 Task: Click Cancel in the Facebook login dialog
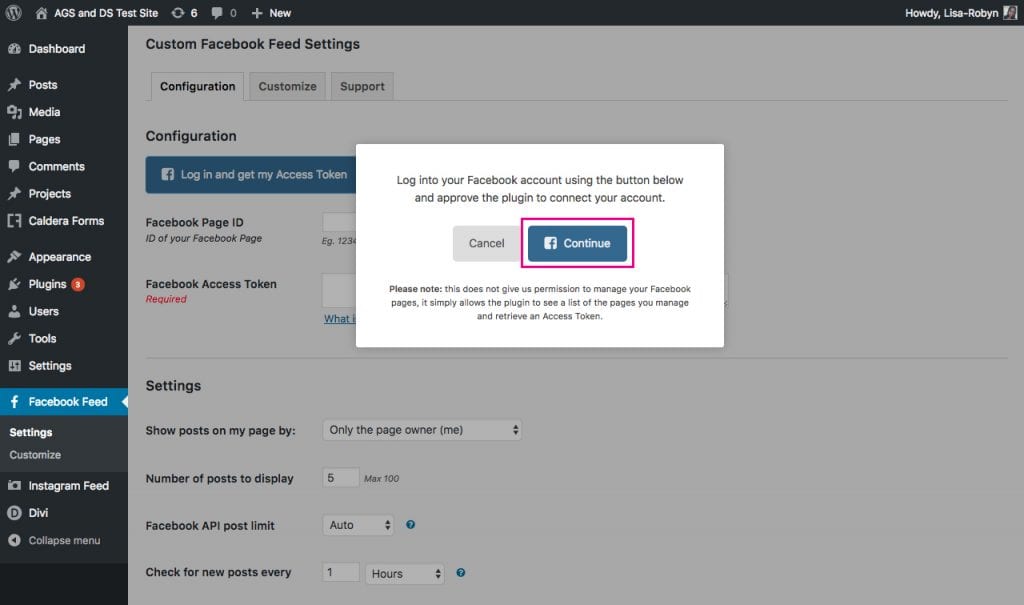(x=487, y=243)
